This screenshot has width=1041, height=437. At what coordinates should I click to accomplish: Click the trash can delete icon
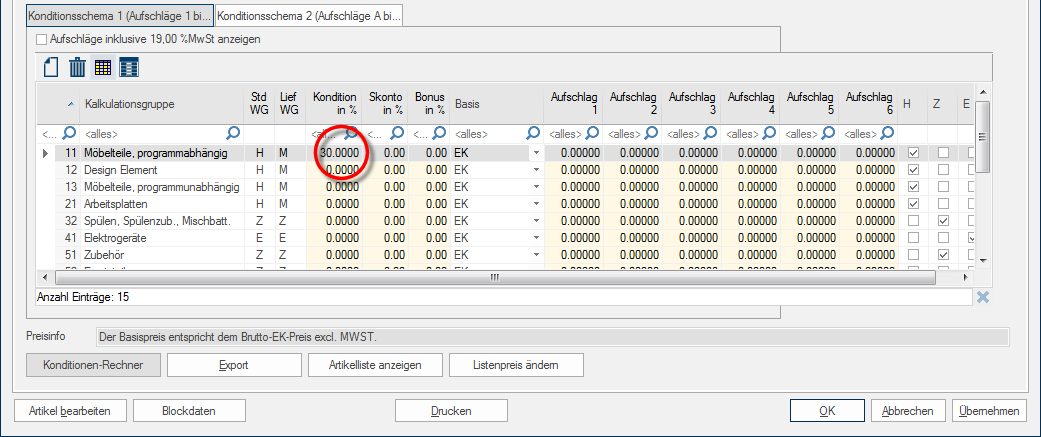(x=77, y=67)
